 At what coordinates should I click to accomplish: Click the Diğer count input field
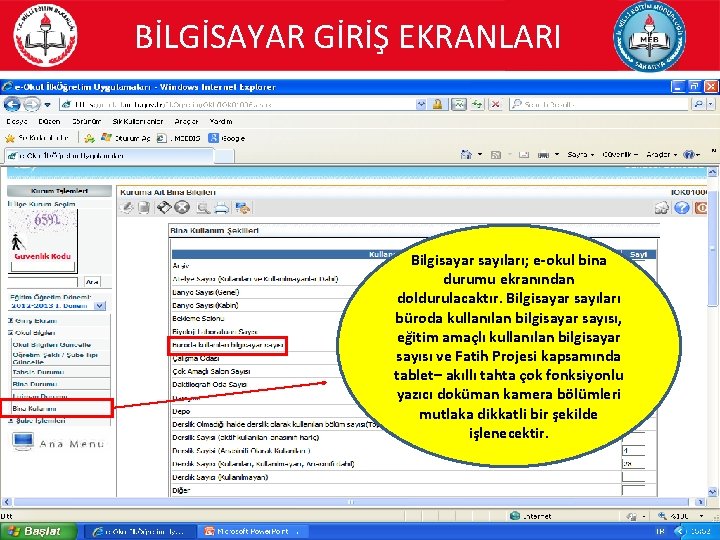pos(633,490)
